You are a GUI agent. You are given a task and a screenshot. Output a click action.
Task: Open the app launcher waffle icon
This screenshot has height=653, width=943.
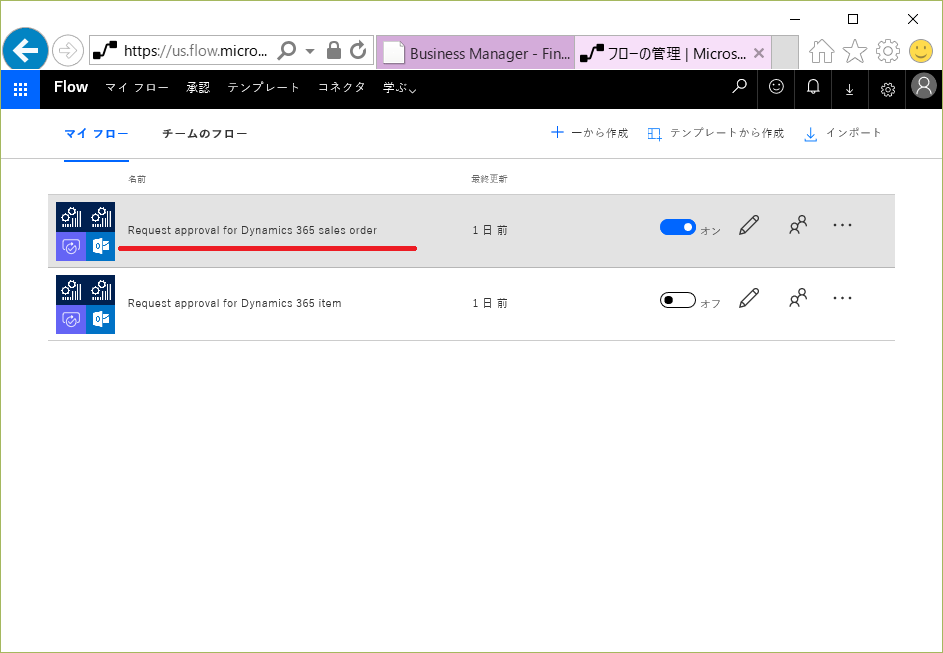pos(20,90)
